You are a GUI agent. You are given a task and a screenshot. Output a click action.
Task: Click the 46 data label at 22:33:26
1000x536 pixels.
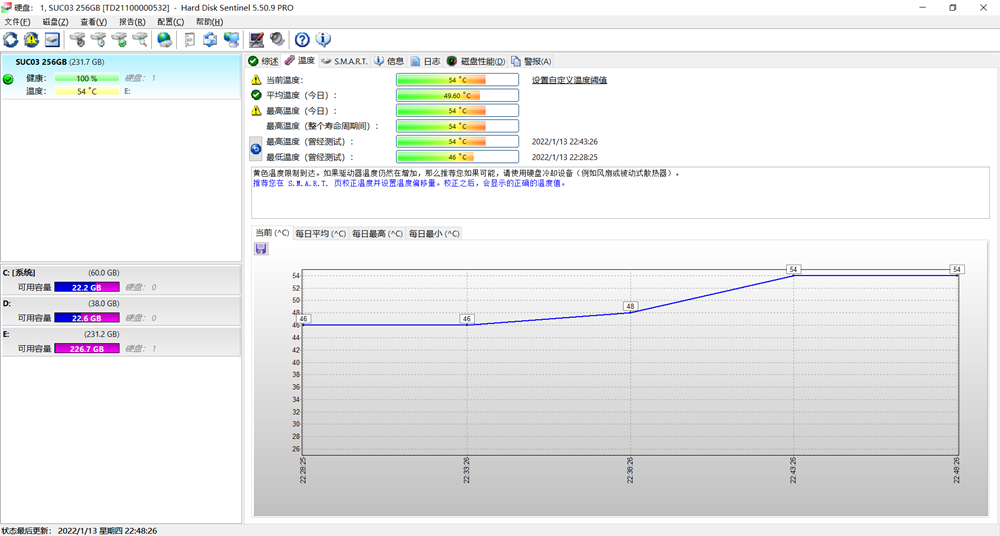coord(467,318)
